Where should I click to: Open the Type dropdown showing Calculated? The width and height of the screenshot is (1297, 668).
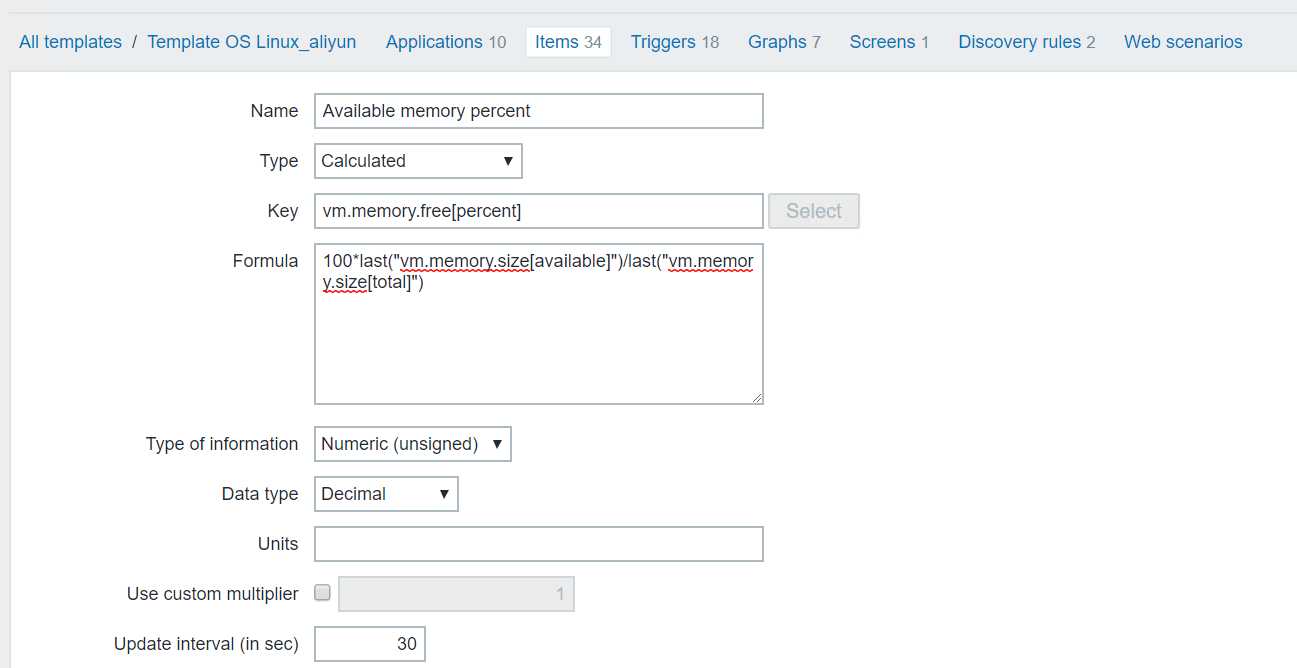point(418,161)
